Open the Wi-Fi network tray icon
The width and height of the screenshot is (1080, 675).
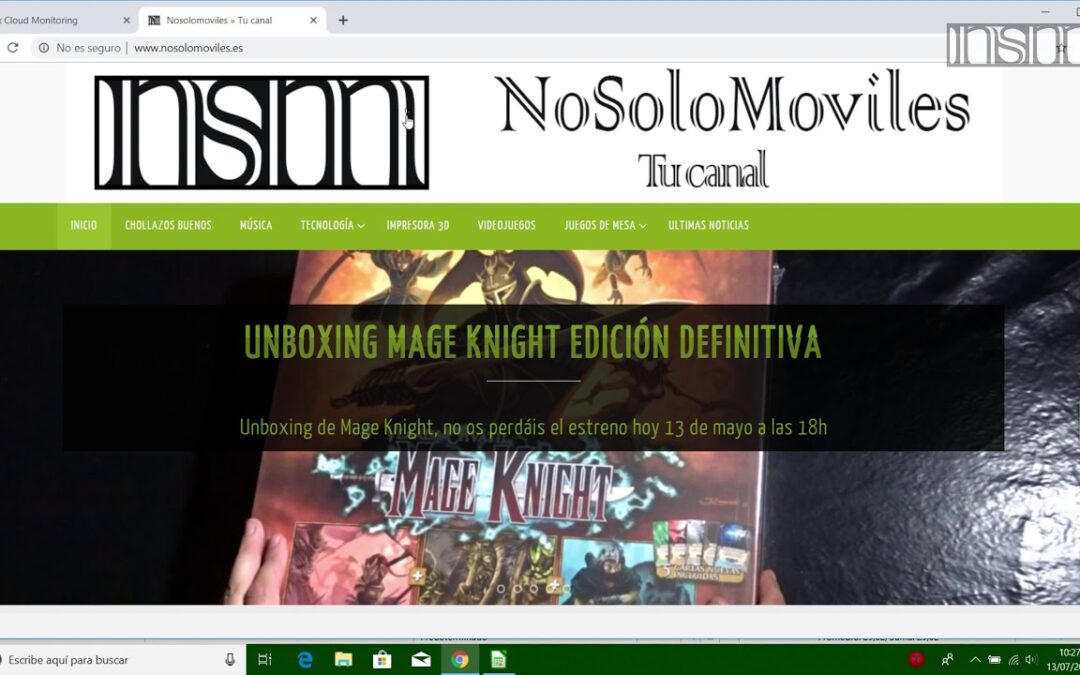coord(1013,660)
